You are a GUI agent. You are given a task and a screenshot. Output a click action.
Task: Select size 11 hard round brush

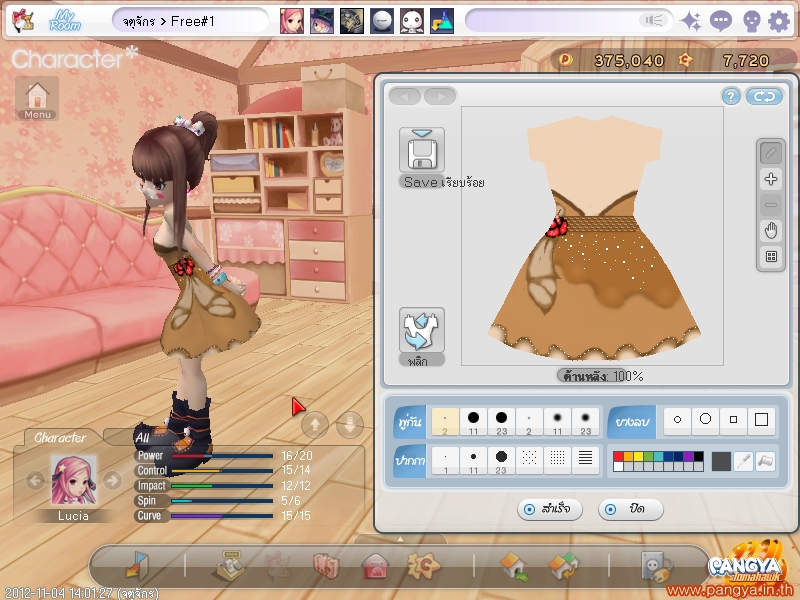point(473,421)
